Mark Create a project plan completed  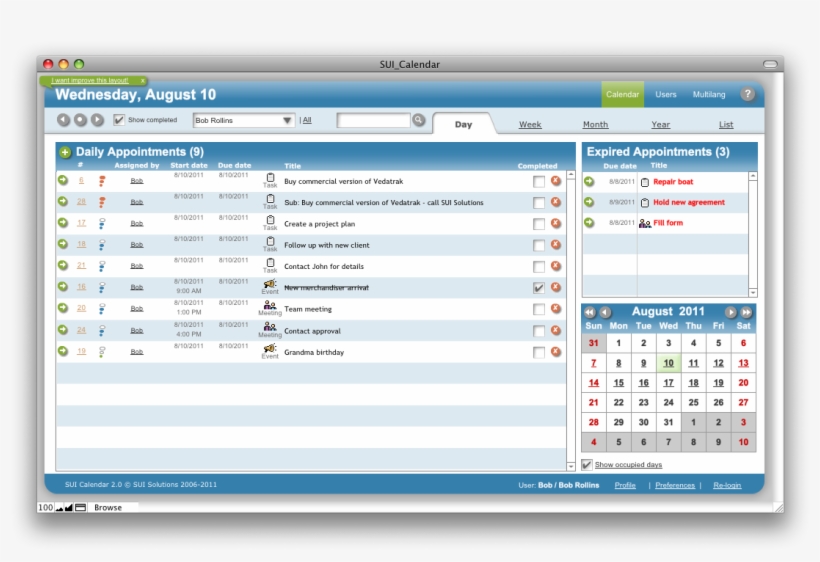coord(539,224)
